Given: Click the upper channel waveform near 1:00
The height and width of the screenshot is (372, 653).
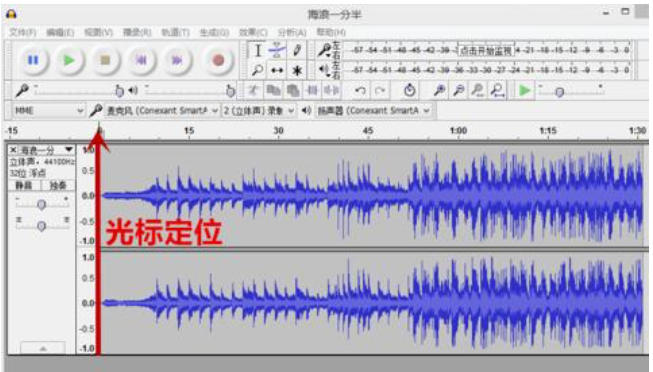Looking at the screenshot, I should click(458, 195).
